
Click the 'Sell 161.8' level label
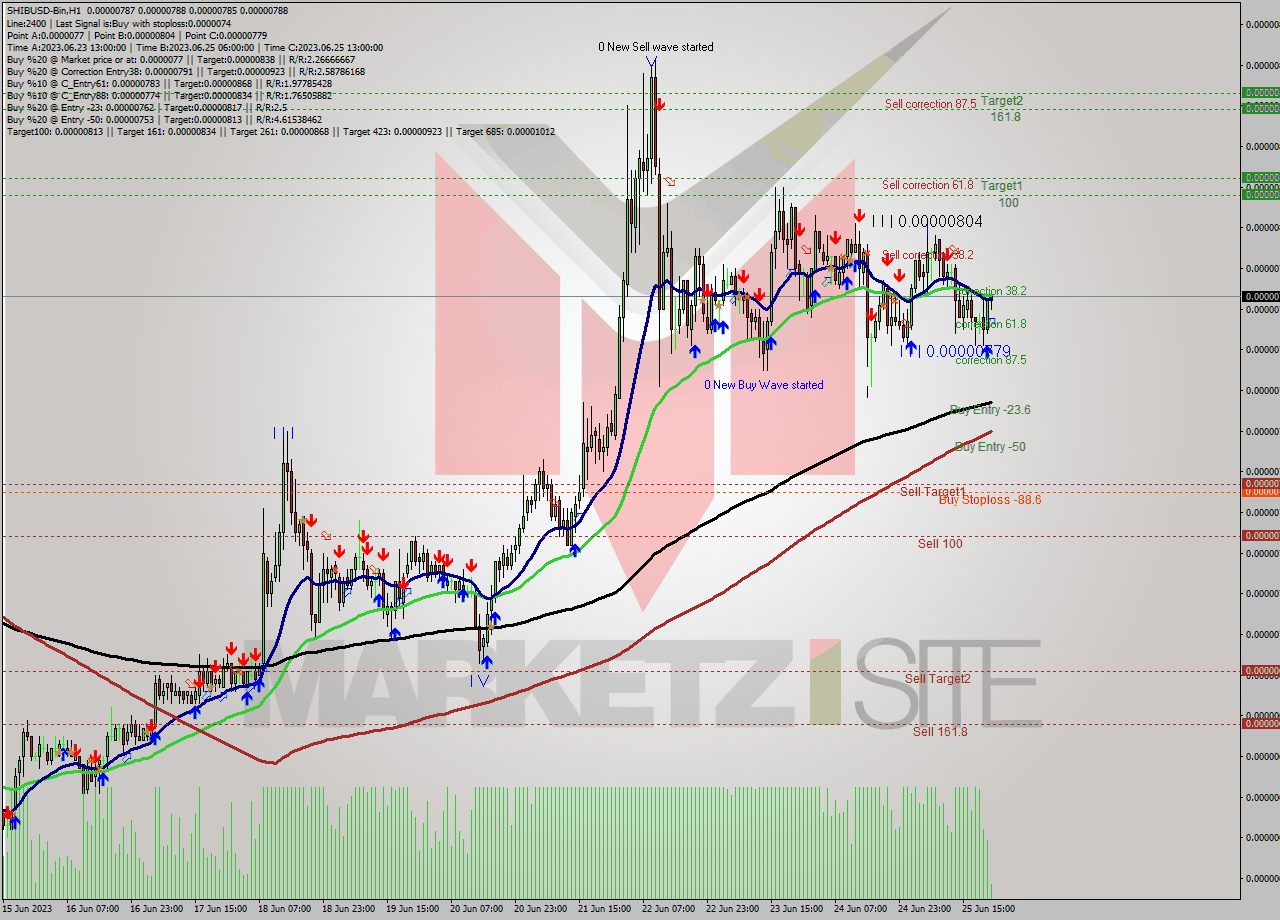940,732
